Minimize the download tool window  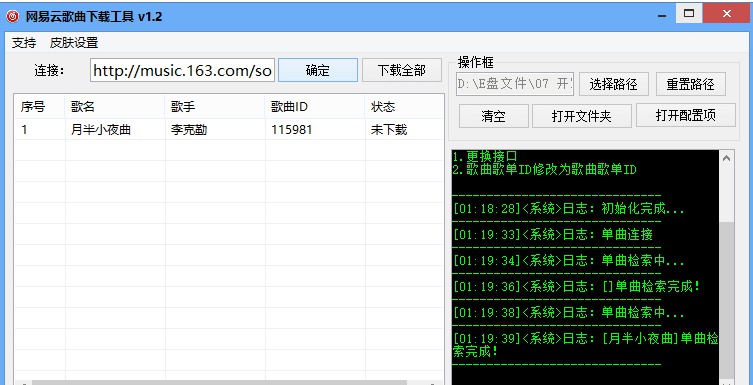coord(663,15)
